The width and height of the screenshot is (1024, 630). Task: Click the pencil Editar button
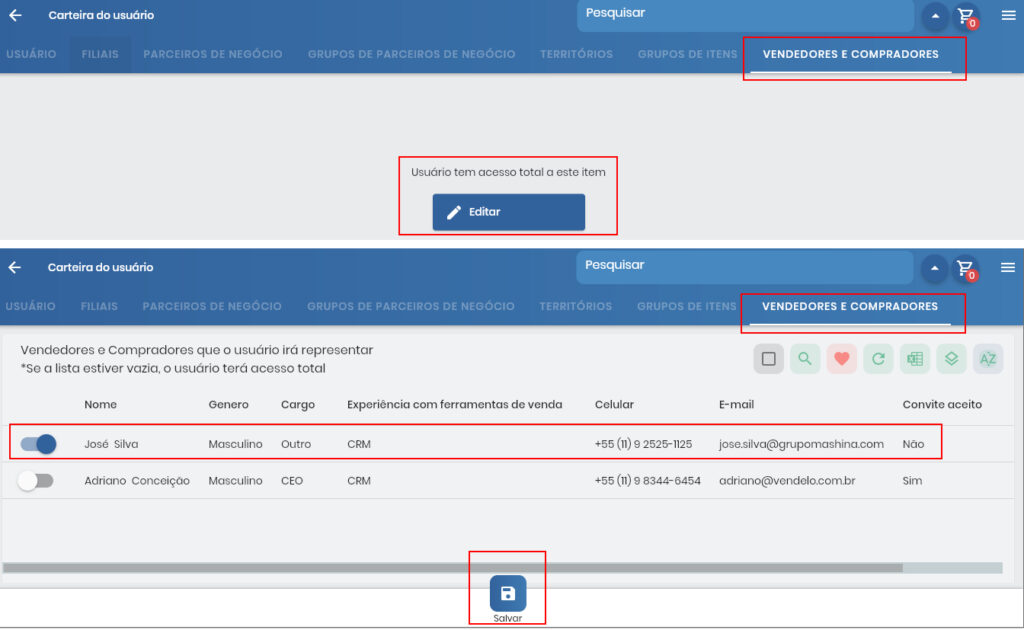(x=508, y=212)
